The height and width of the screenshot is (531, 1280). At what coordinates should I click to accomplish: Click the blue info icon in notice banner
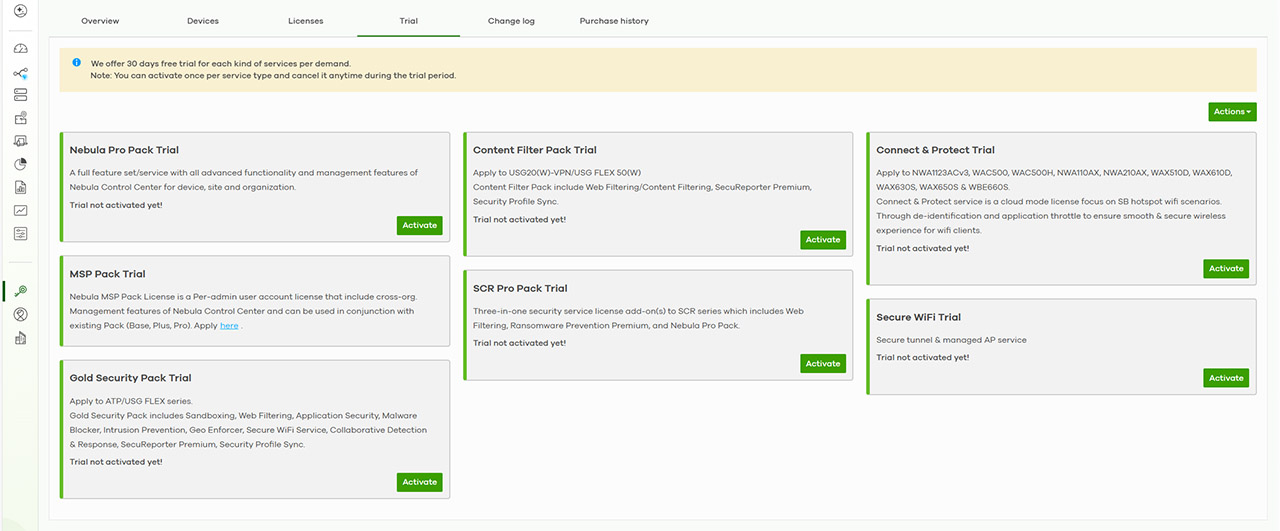tap(76, 62)
